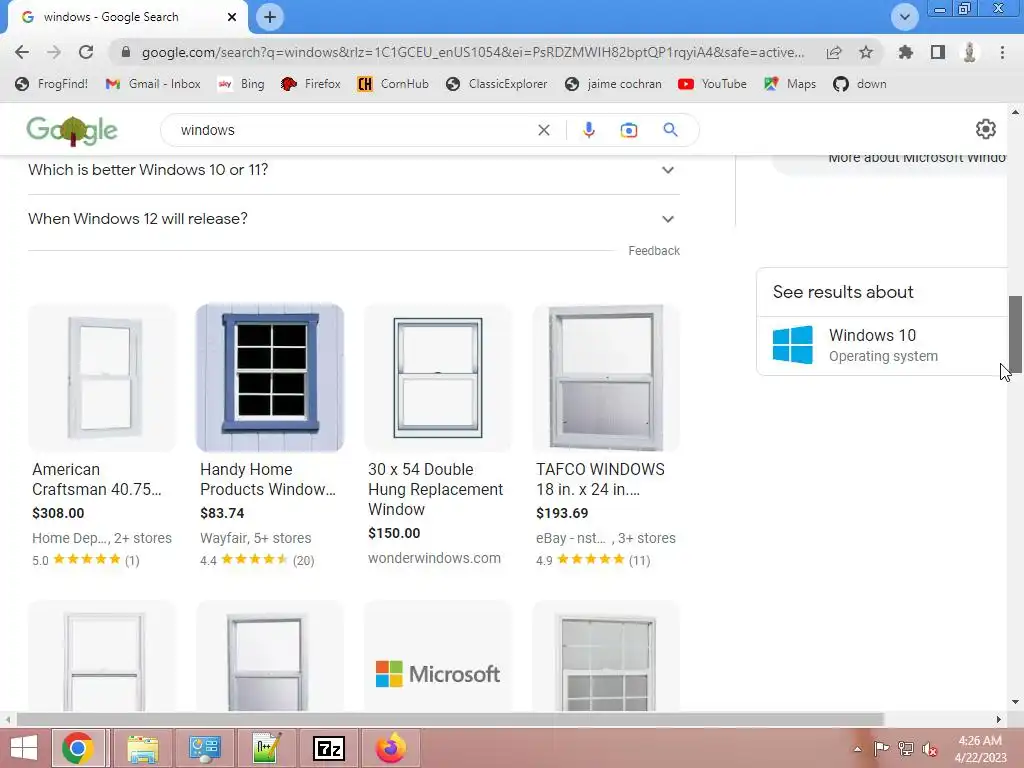Open the Windows Start button
This screenshot has height=768, width=1024.
24,748
